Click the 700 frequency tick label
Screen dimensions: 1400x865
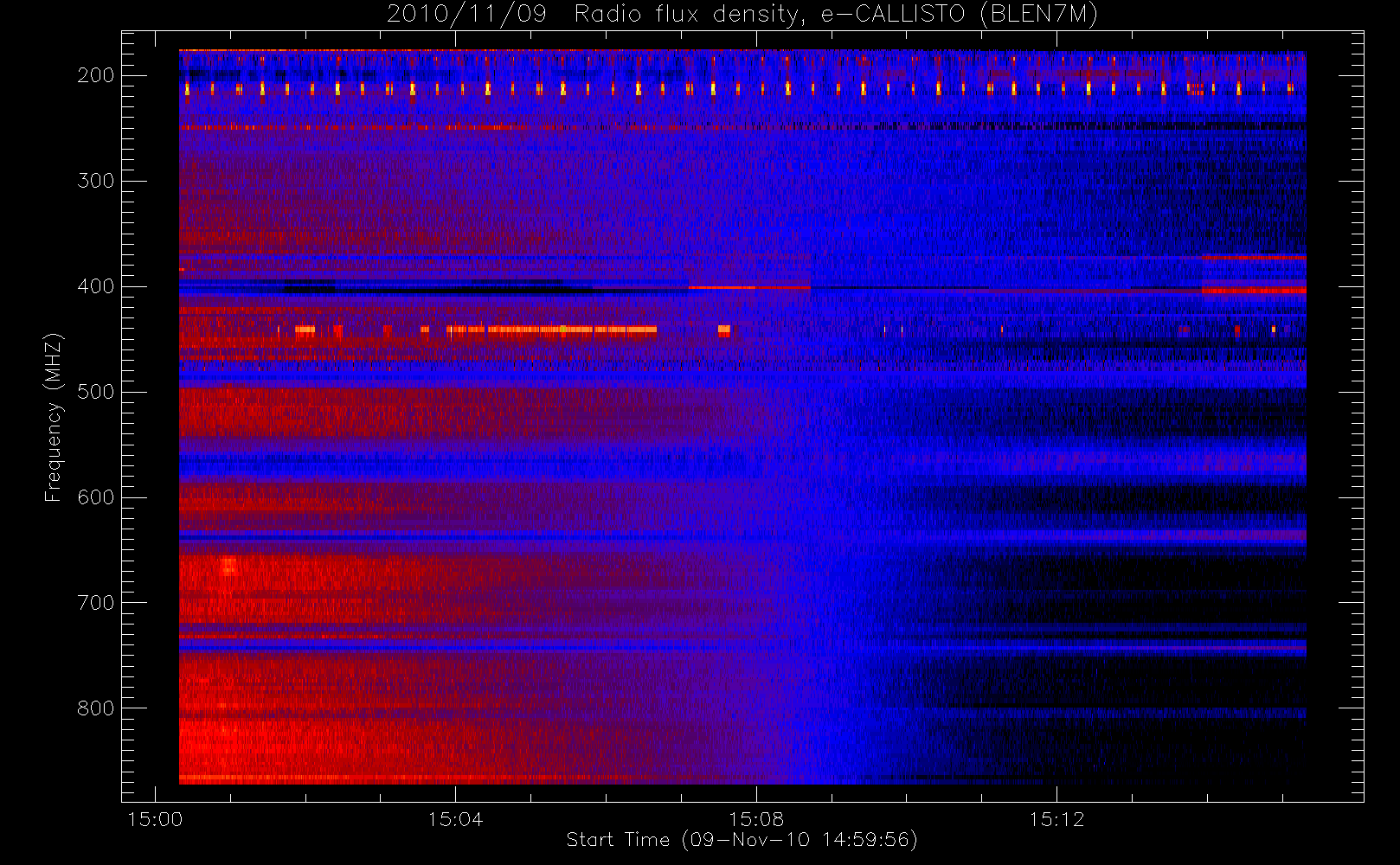(x=96, y=603)
